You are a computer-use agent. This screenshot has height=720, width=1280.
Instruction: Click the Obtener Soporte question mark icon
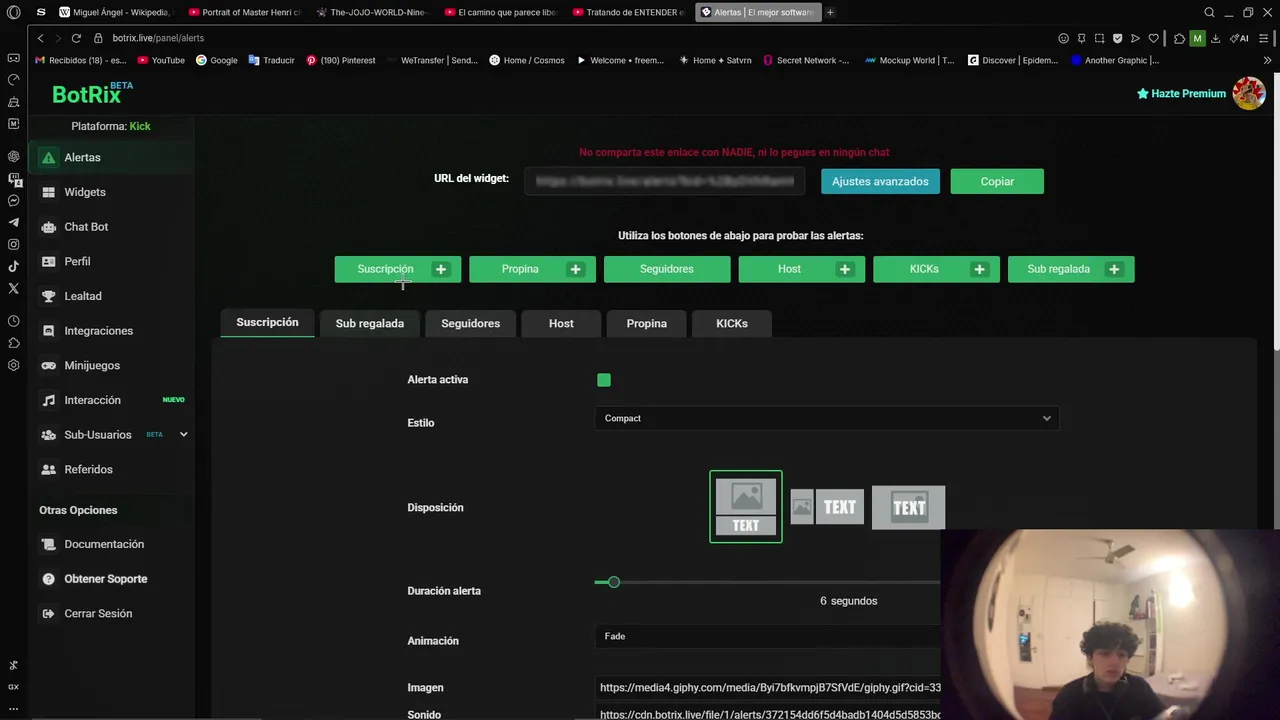click(48, 579)
